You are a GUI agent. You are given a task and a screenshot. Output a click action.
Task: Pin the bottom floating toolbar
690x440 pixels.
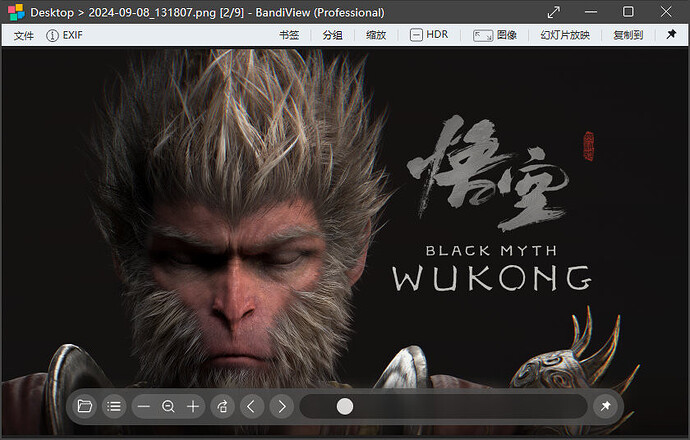point(605,406)
